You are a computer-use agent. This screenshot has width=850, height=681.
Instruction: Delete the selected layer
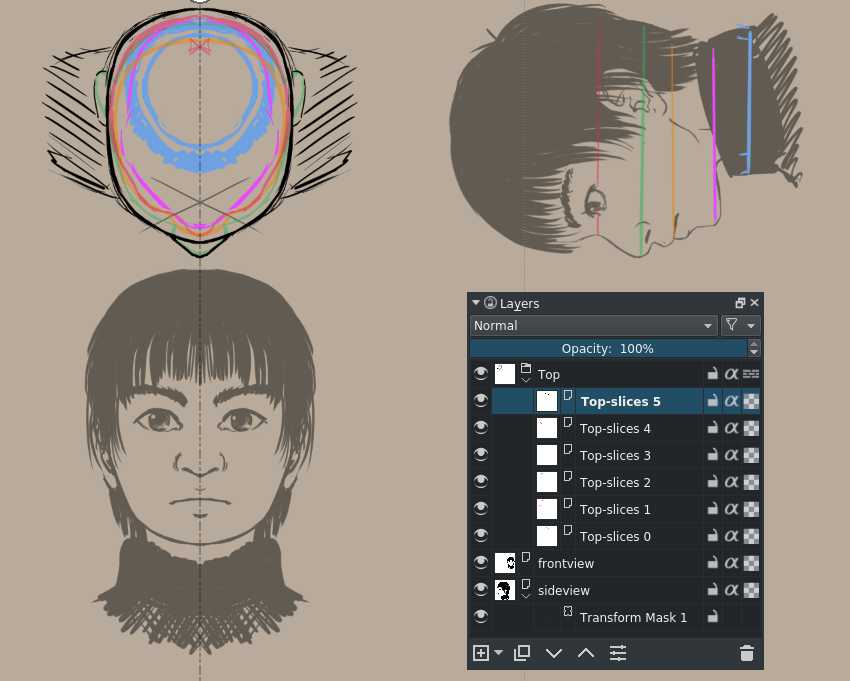click(x=746, y=653)
